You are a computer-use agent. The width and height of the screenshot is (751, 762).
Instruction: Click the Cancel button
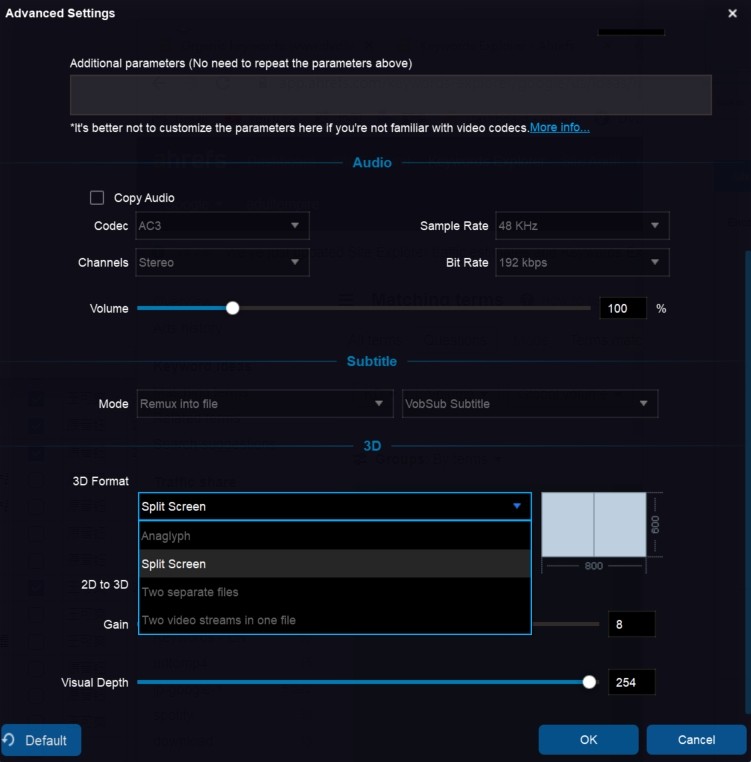tap(696, 740)
